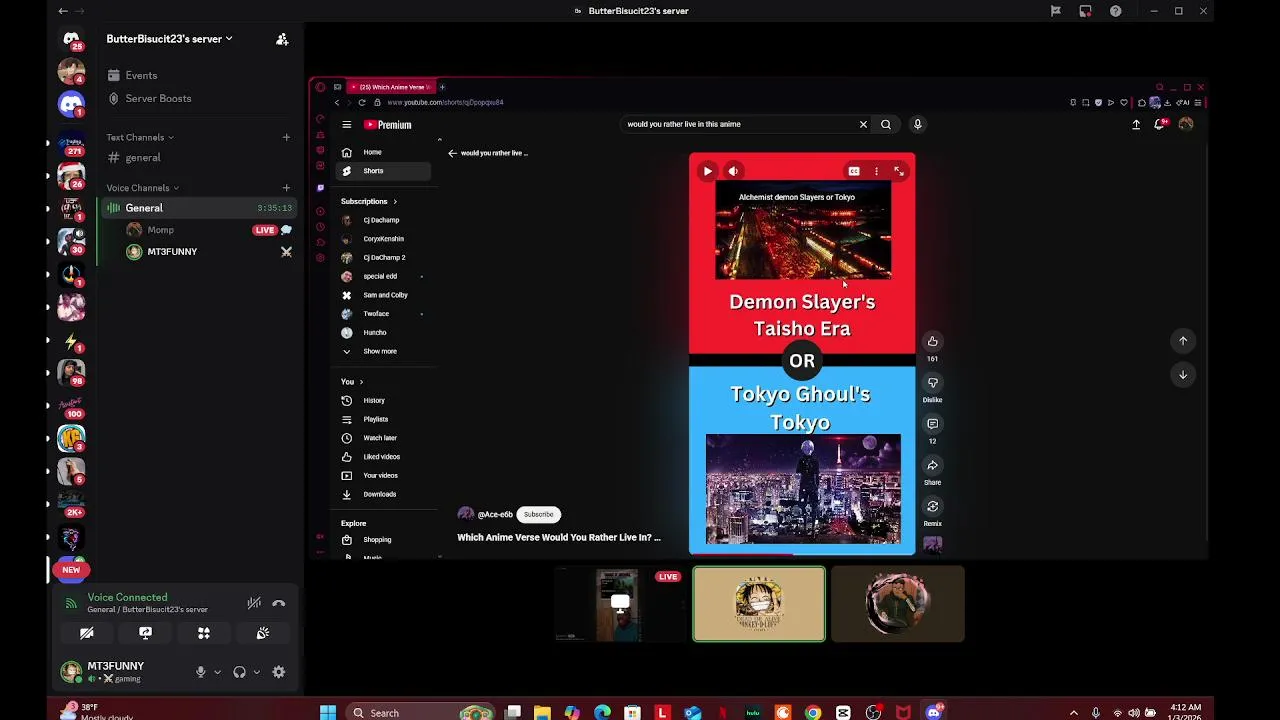
Task: Toggle noise suppression in the voice panel
Action: click(x=254, y=603)
